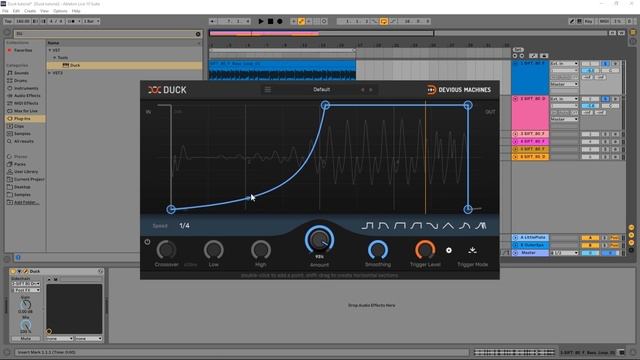Select first square-dip curve shape preset

[x=367, y=226]
